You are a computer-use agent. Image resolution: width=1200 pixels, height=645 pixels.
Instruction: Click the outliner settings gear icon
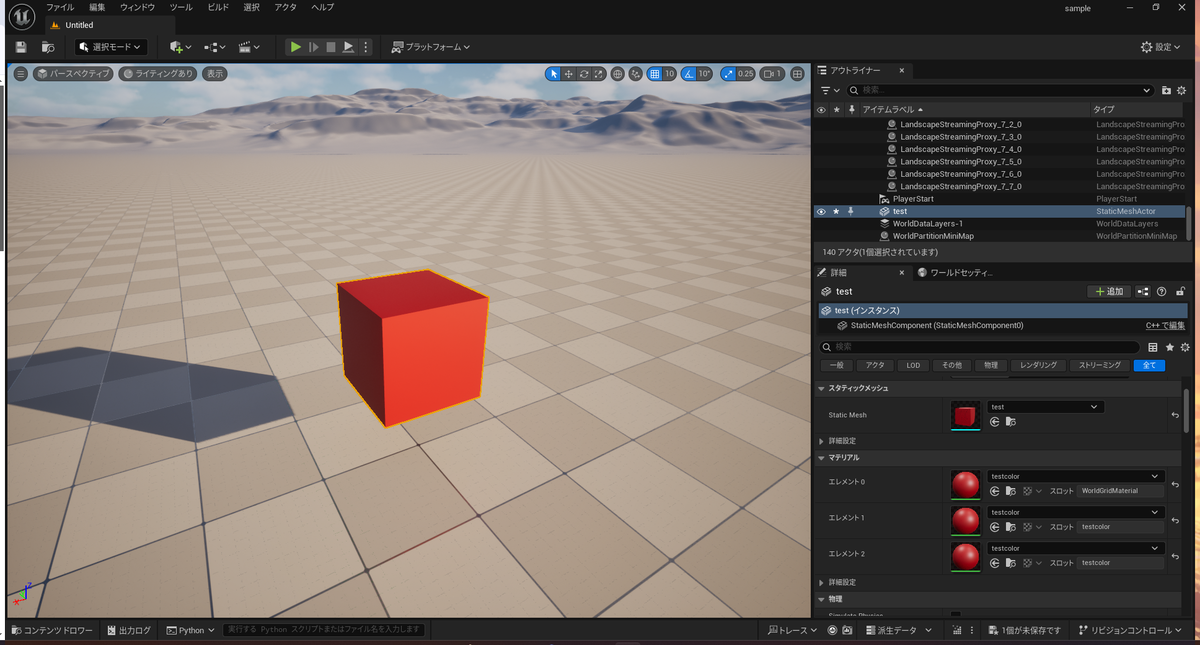pos(1183,90)
